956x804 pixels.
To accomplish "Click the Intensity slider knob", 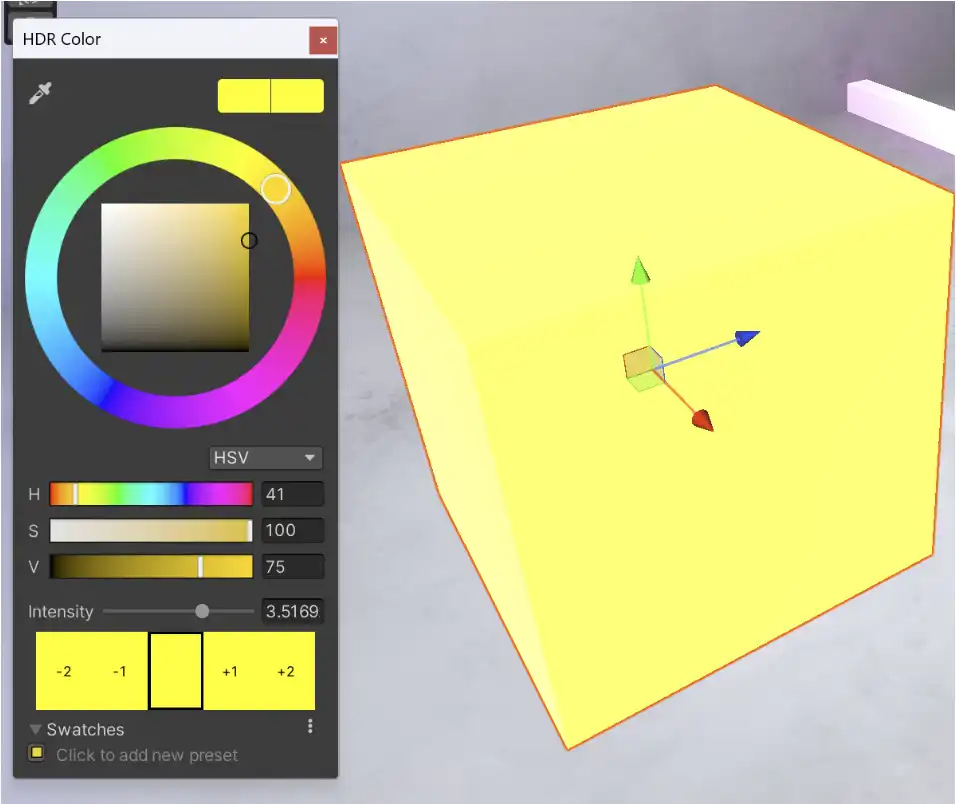I will click(x=202, y=611).
